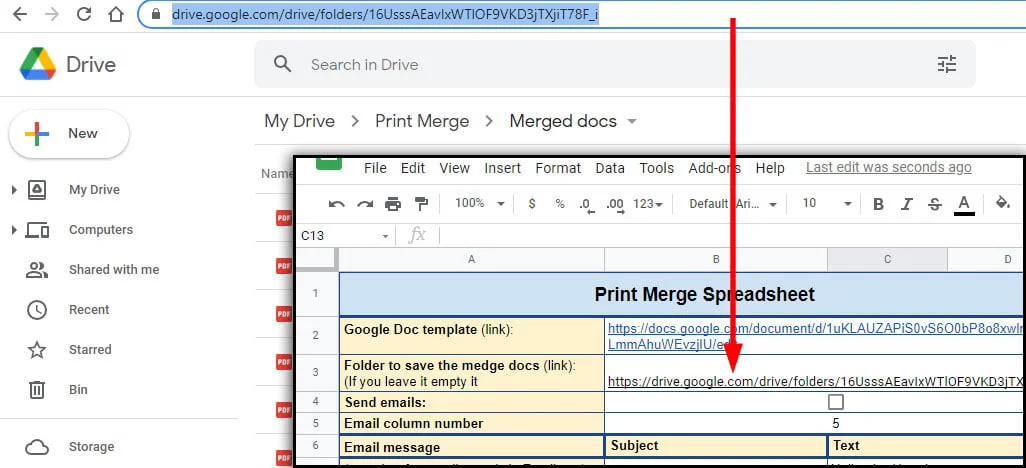Open the Google Doc template link
The width and height of the screenshot is (1026, 468).
point(816,336)
